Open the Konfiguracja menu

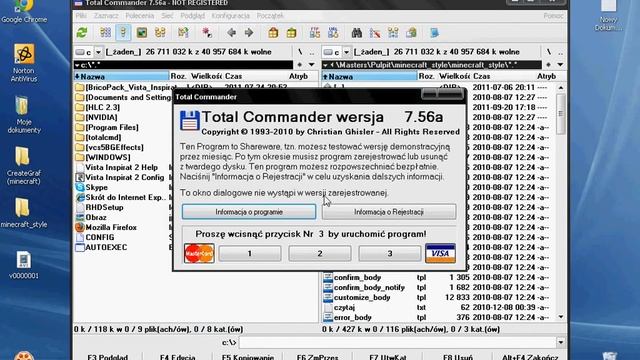[231, 16]
